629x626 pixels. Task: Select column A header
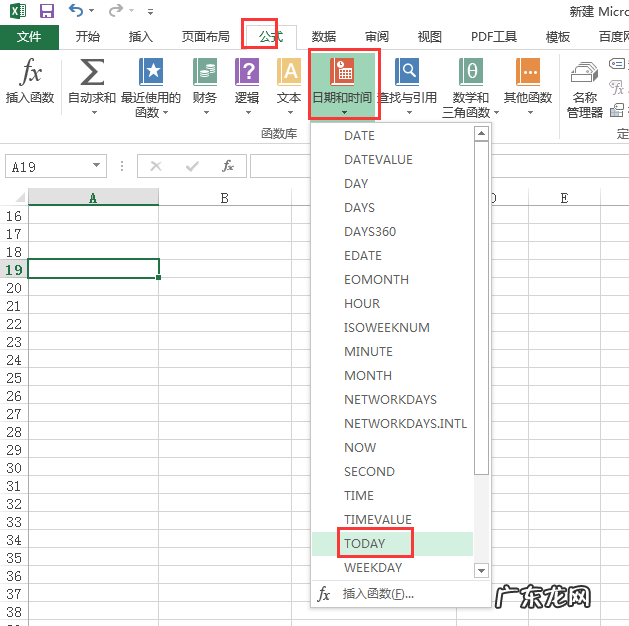93,198
